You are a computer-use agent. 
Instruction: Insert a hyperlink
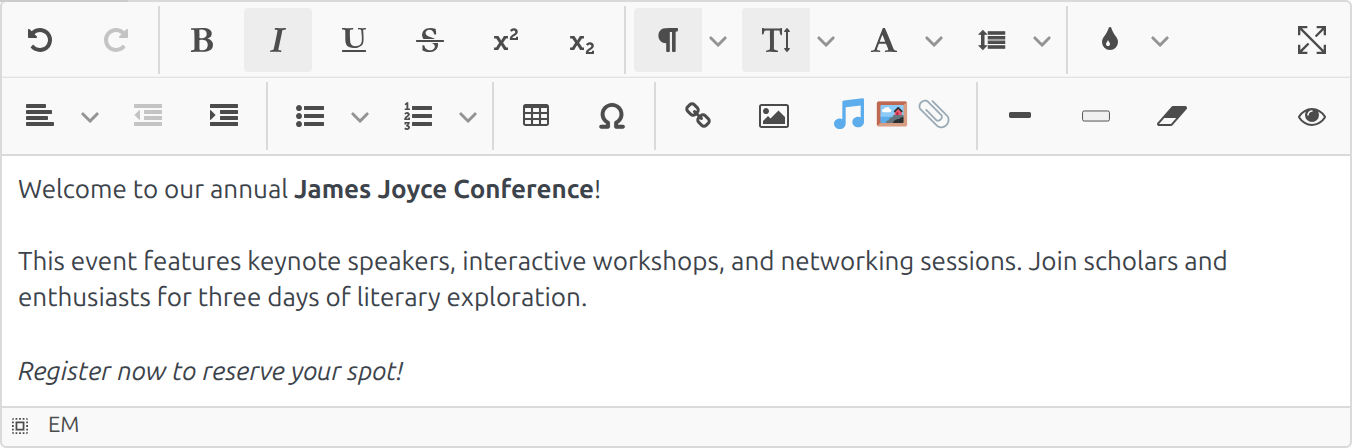pyautogui.click(x=698, y=116)
